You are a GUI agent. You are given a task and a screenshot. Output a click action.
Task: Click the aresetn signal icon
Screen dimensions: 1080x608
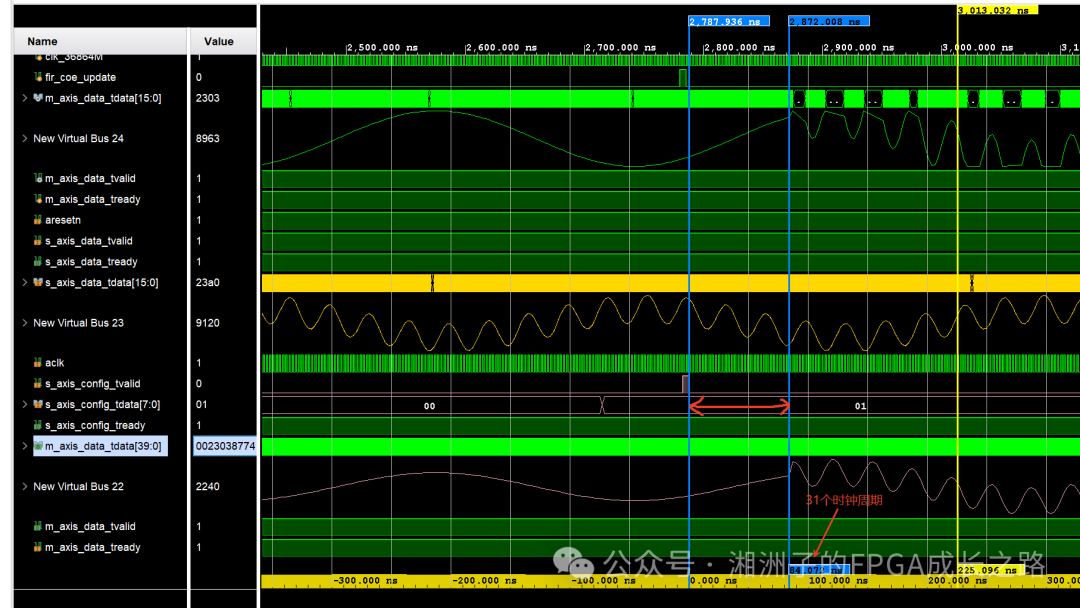click(x=38, y=220)
